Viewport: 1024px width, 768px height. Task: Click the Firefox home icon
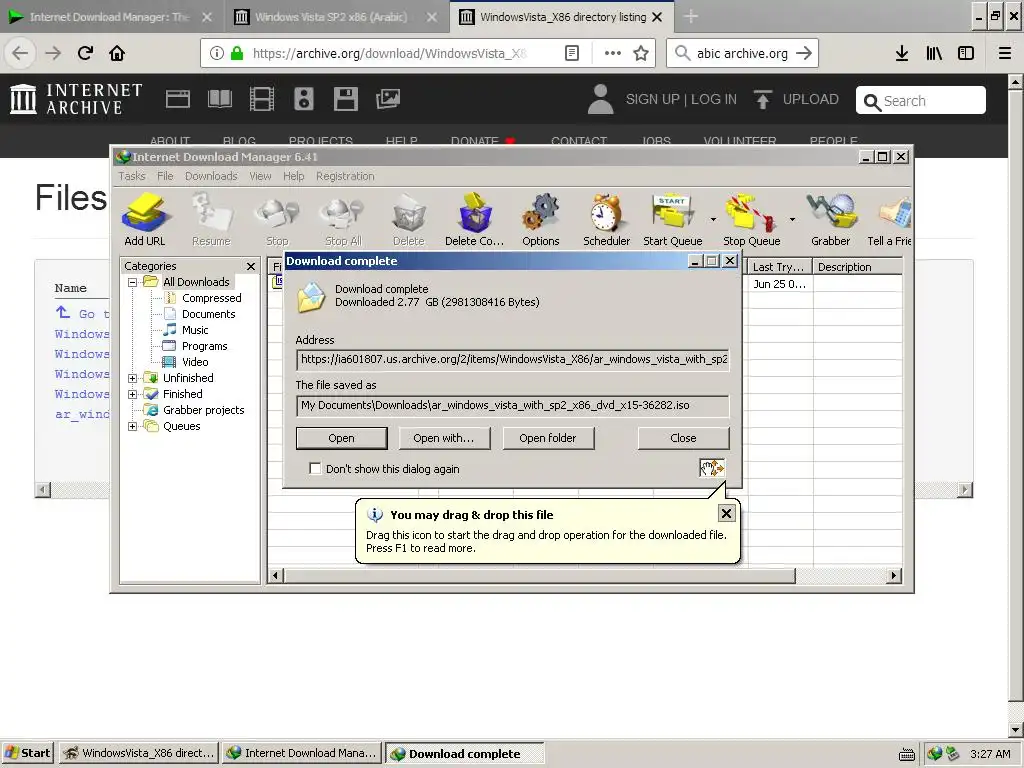[117, 54]
